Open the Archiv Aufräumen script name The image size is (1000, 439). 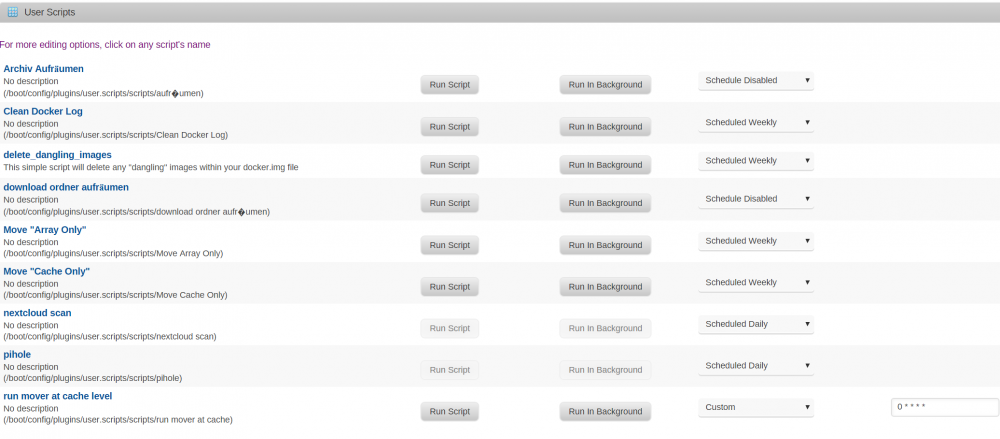tap(43, 68)
